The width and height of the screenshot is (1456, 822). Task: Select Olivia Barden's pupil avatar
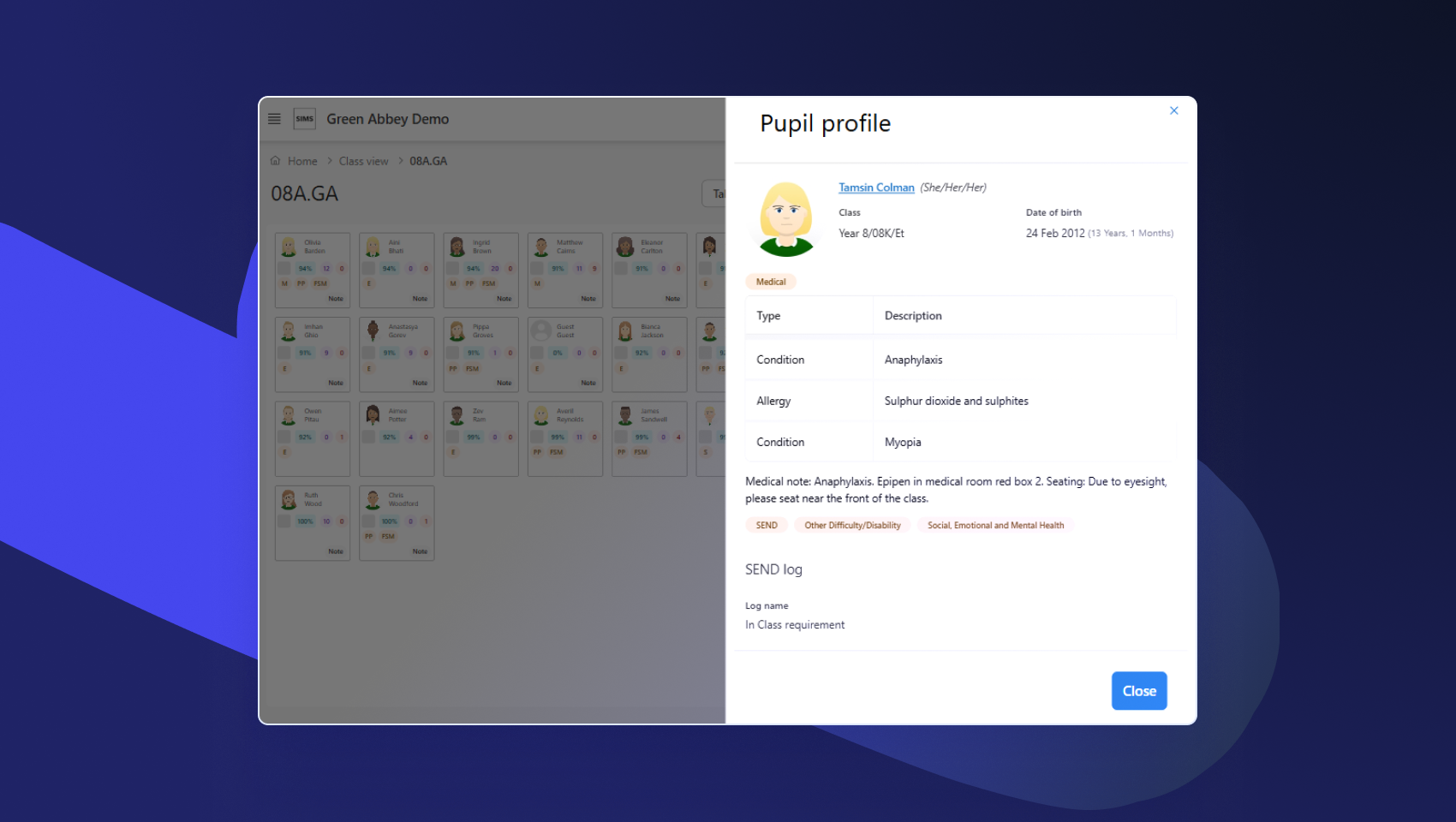[289, 247]
